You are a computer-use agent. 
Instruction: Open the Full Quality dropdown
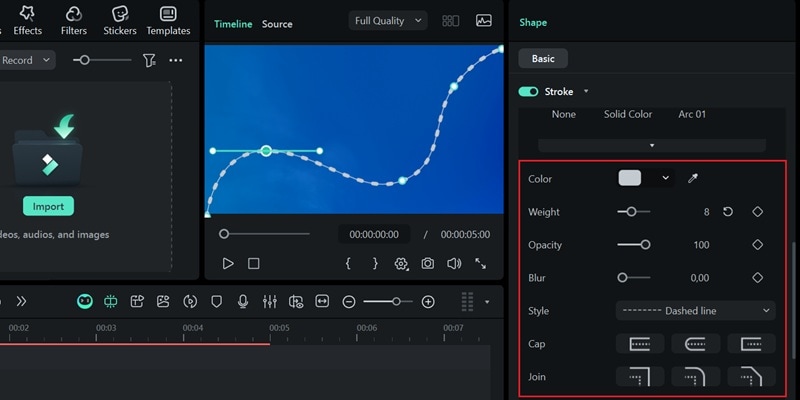(388, 21)
